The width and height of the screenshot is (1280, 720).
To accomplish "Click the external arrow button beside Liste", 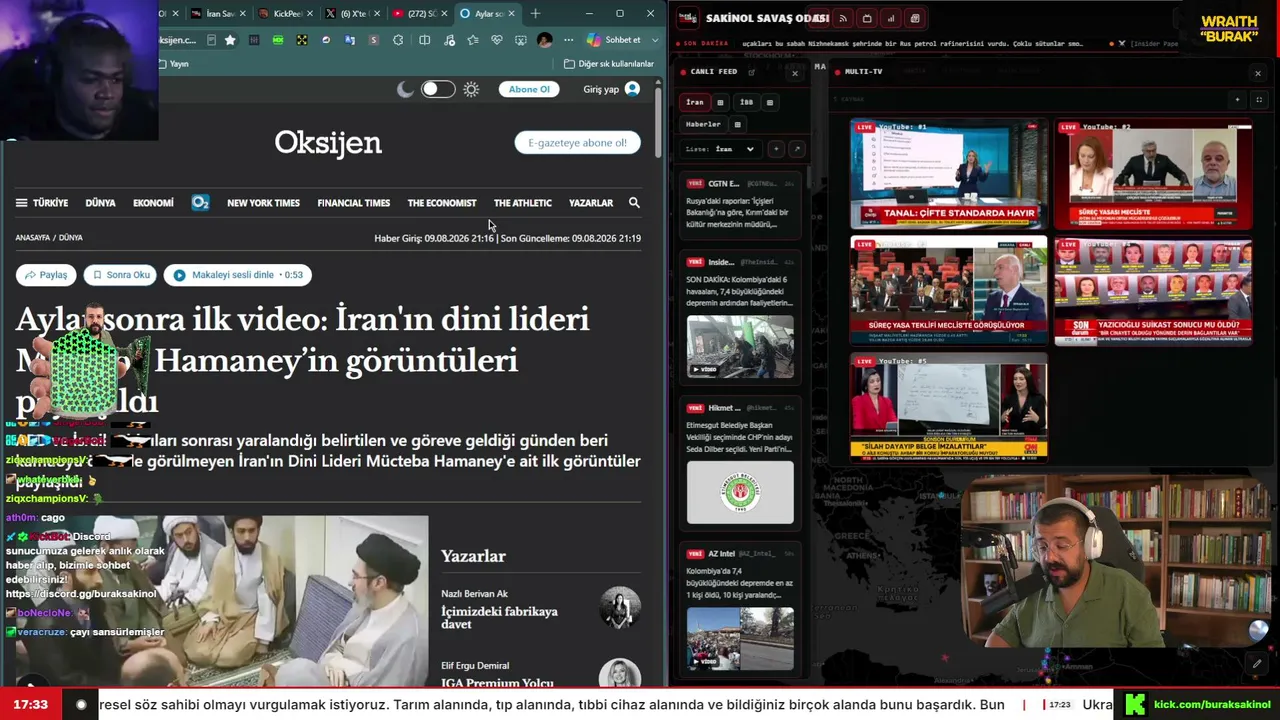I will [797, 149].
